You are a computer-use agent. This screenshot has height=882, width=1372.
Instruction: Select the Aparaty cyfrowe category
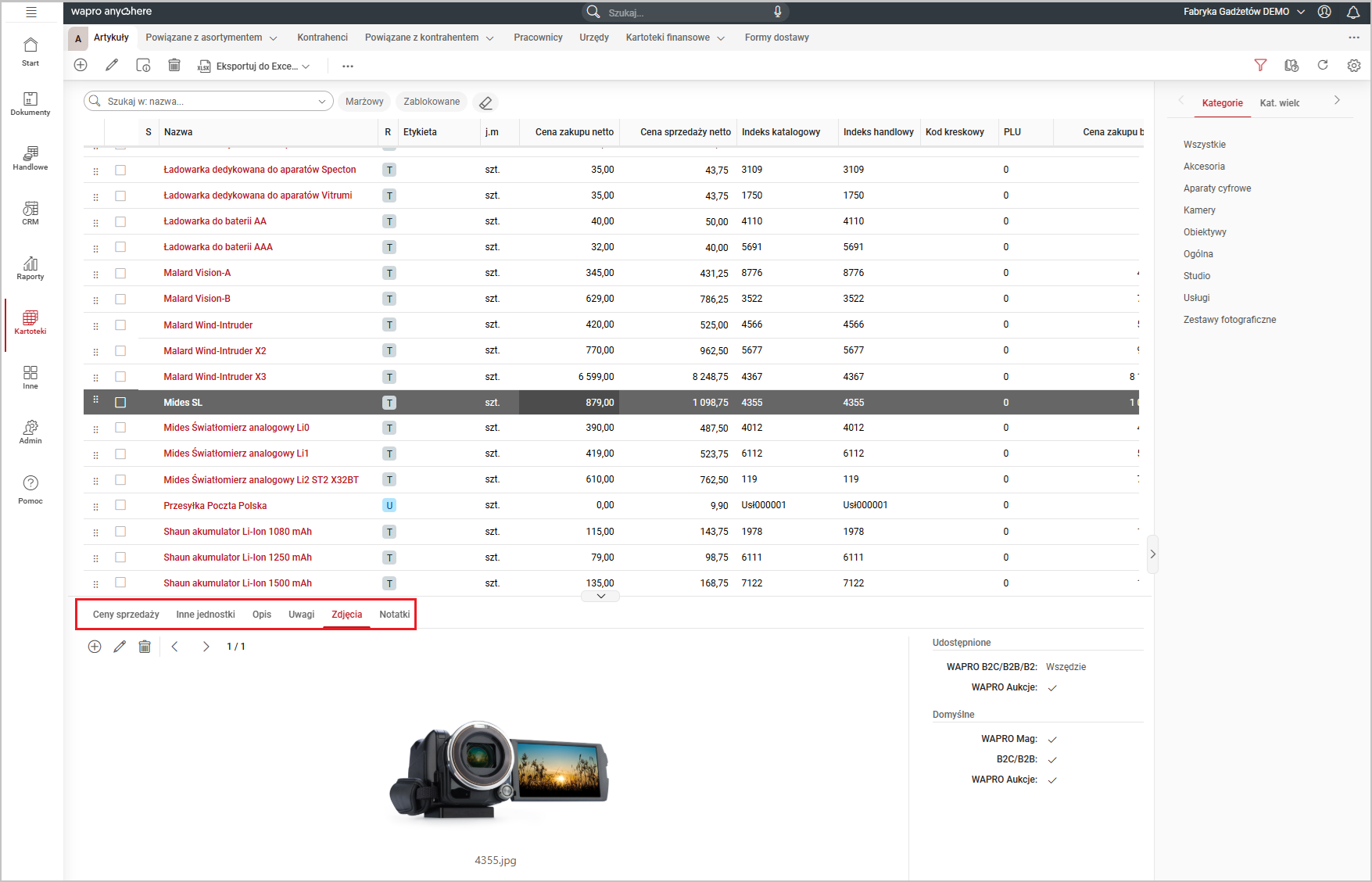[1216, 188]
